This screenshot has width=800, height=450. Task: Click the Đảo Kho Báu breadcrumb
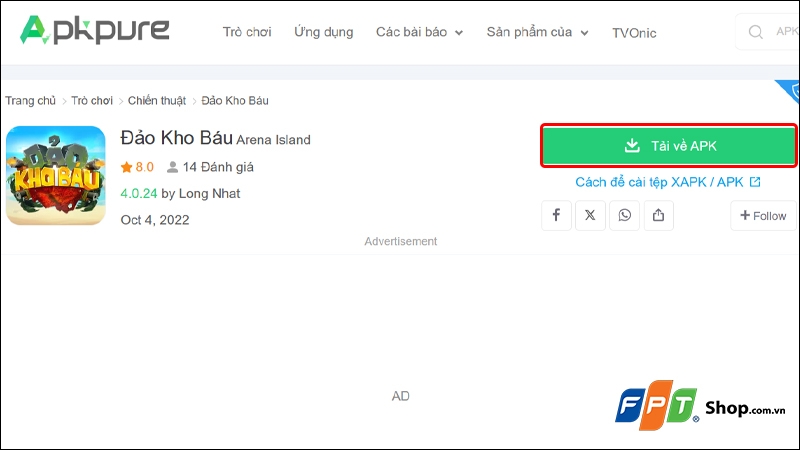point(235,101)
